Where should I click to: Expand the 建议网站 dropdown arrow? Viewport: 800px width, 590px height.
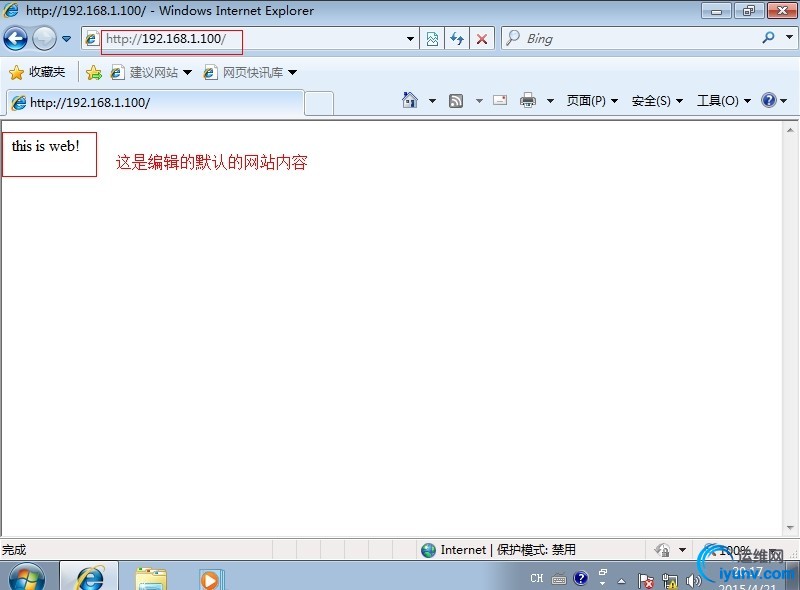click(x=187, y=72)
